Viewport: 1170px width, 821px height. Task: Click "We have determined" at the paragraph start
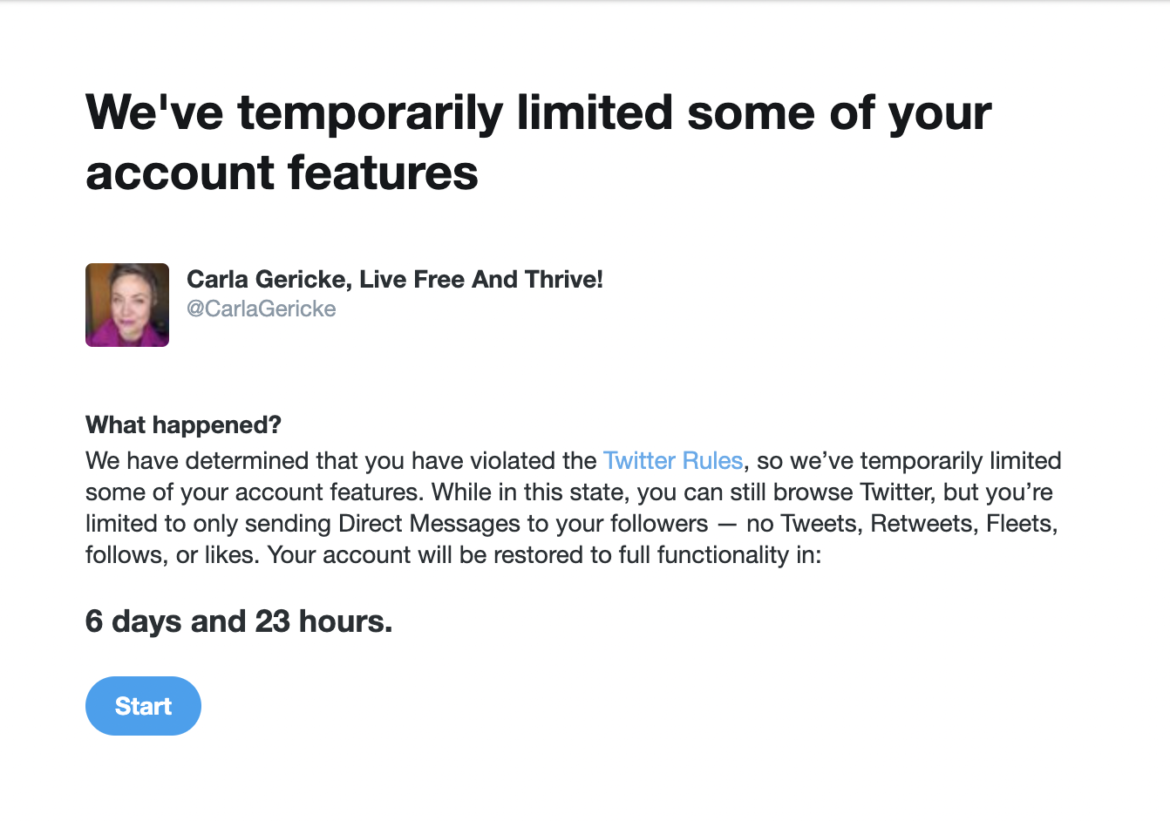coord(175,461)
